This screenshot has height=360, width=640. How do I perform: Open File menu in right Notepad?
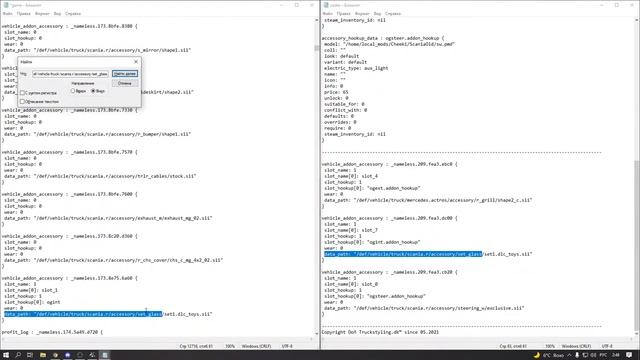[327, 13]
